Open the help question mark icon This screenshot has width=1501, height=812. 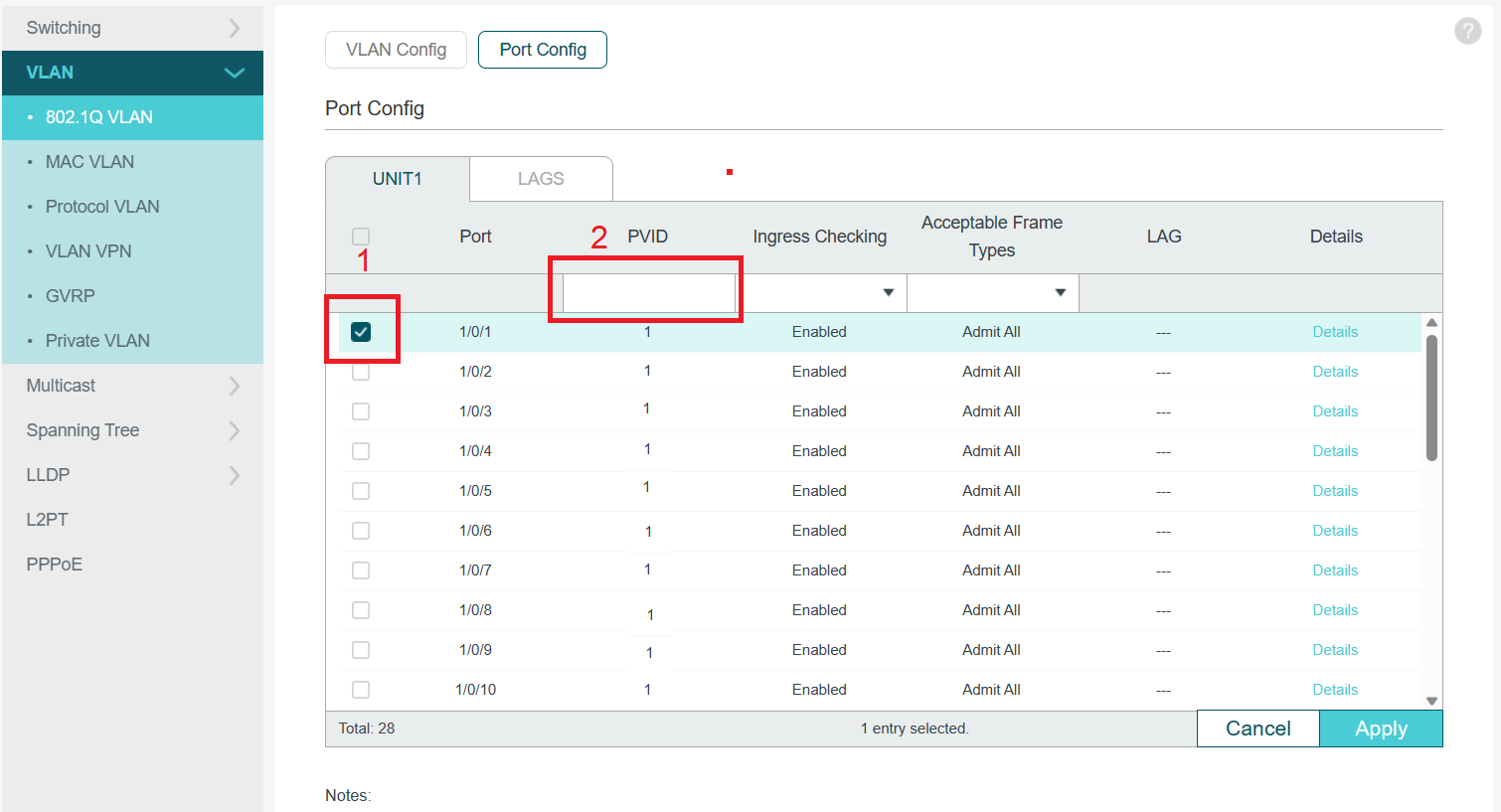(x=1467, y=31)
